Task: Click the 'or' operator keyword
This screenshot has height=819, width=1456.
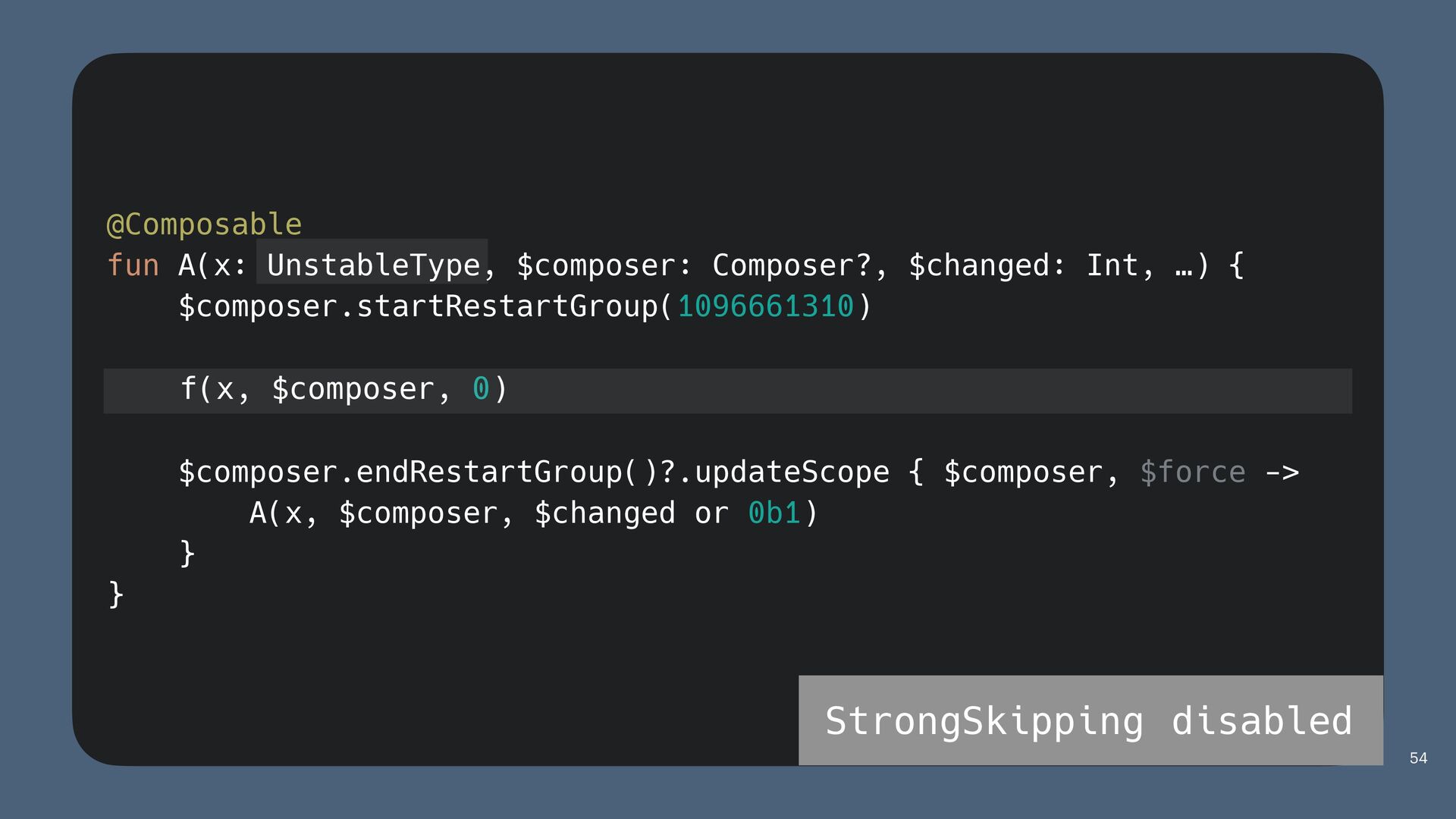Action: [711, 513]
